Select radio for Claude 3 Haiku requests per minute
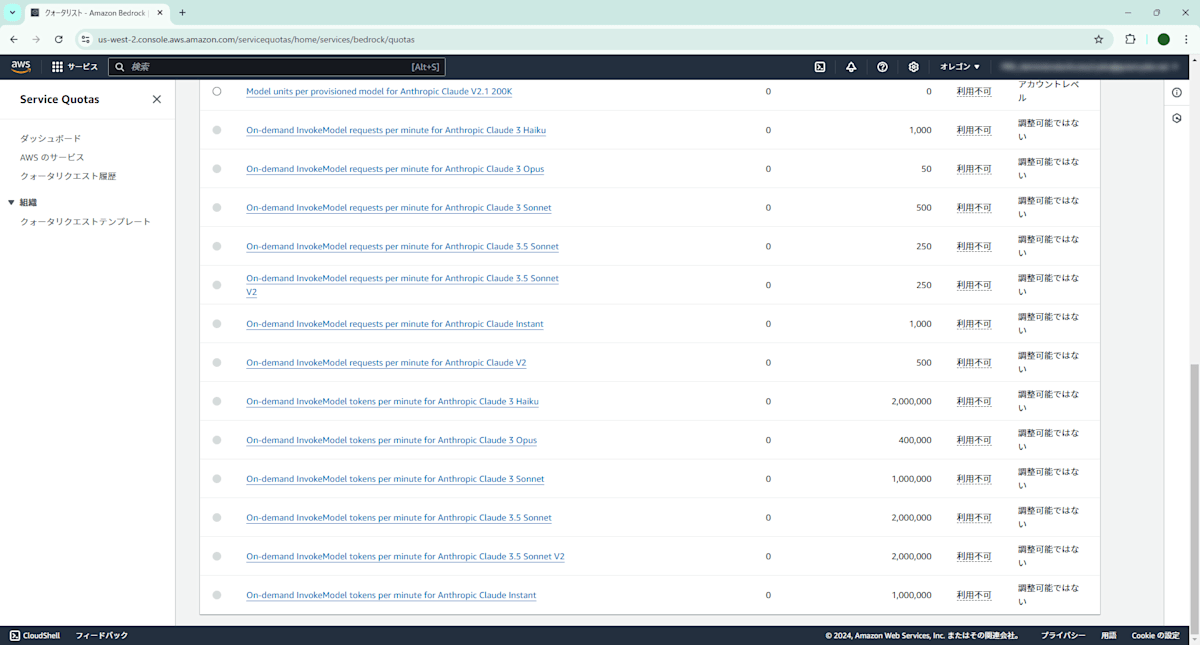The image size is (1200, 645). tap(217, 130)
